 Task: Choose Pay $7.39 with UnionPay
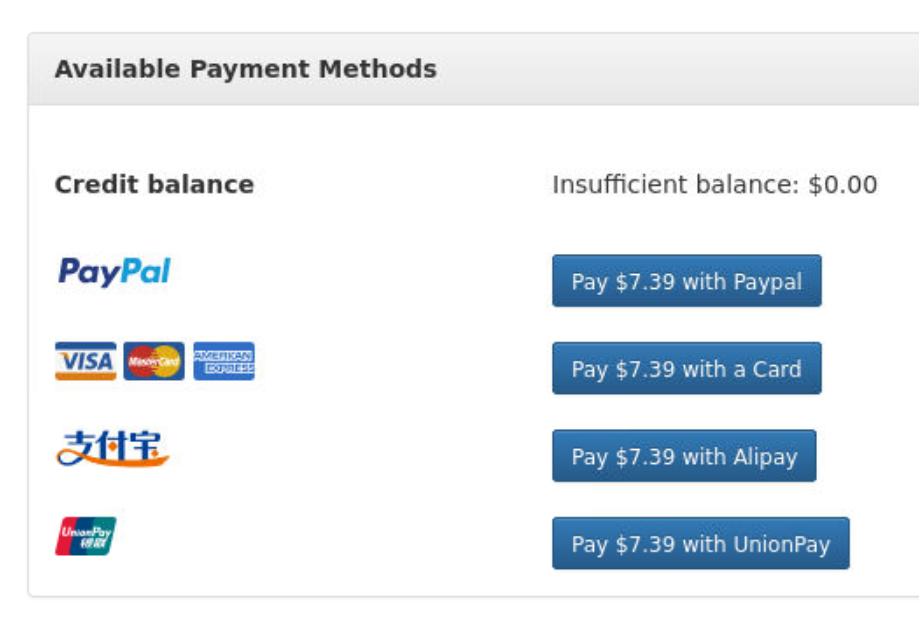700,544
